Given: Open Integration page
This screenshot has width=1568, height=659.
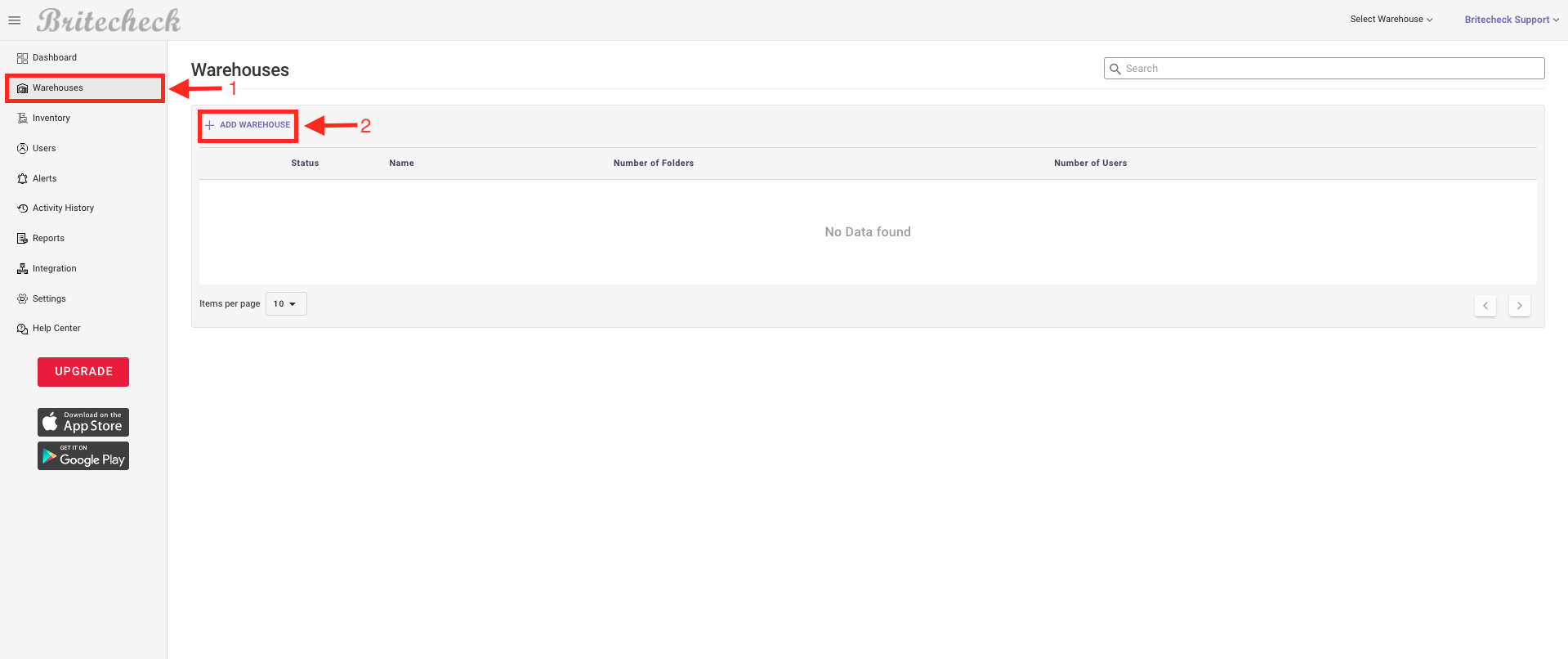Looking at the screenshot, I should coord(55,268).
